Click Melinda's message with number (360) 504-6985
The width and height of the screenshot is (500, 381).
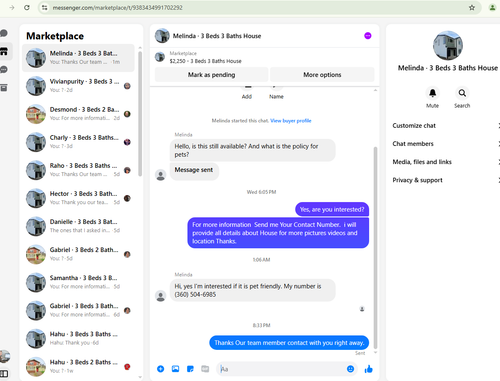pyautogui.click(x=252, y=290)
